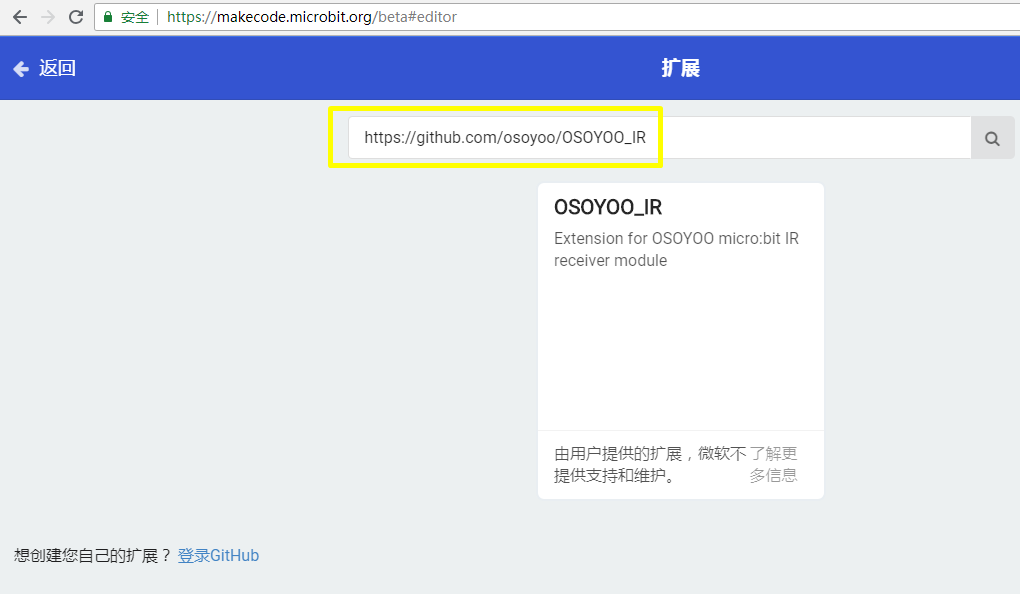Click the makecode.microbit.org URL in the address bar

312,17
